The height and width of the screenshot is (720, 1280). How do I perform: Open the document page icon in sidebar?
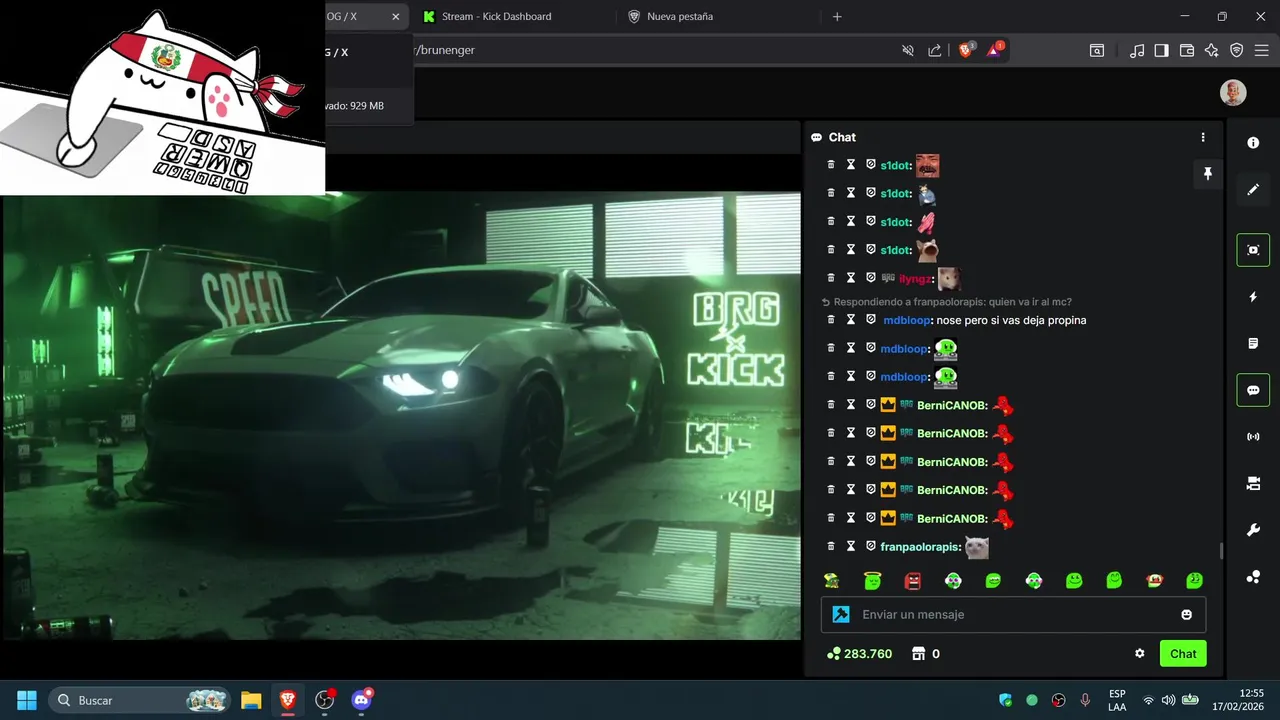(1253, 343)
